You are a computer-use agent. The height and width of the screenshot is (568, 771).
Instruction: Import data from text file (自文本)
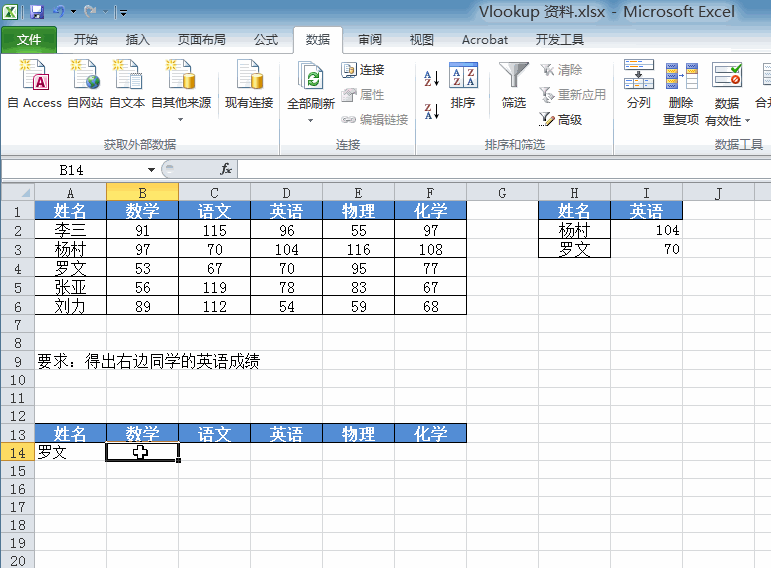point(127,84)
